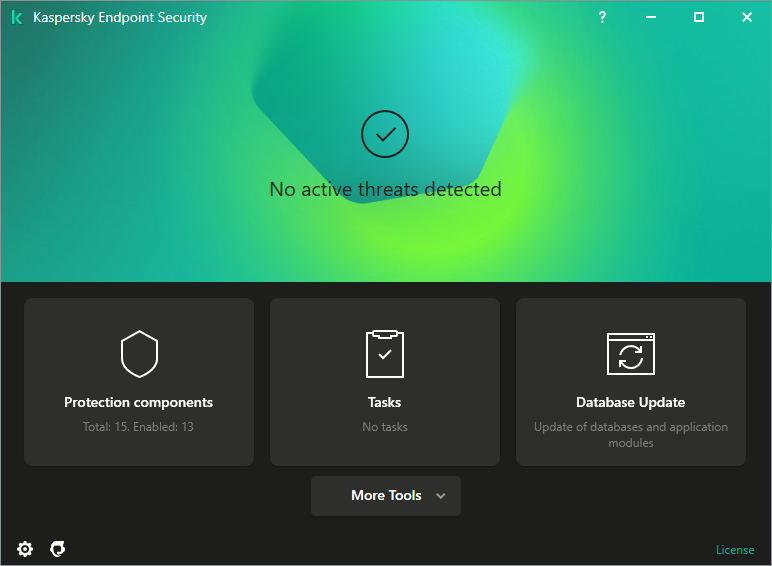Screen dimensions: 772x566
Task: Click 'Update of databases and application modules' description
Action: (631, 434)
